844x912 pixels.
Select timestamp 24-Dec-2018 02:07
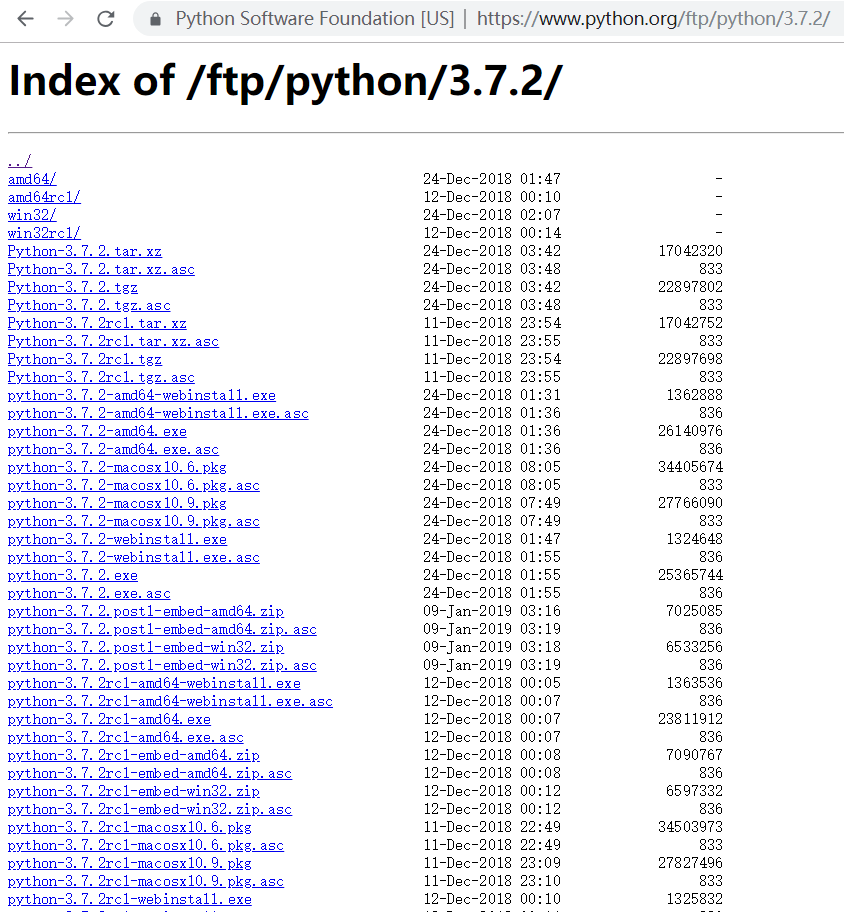point(492,215)
